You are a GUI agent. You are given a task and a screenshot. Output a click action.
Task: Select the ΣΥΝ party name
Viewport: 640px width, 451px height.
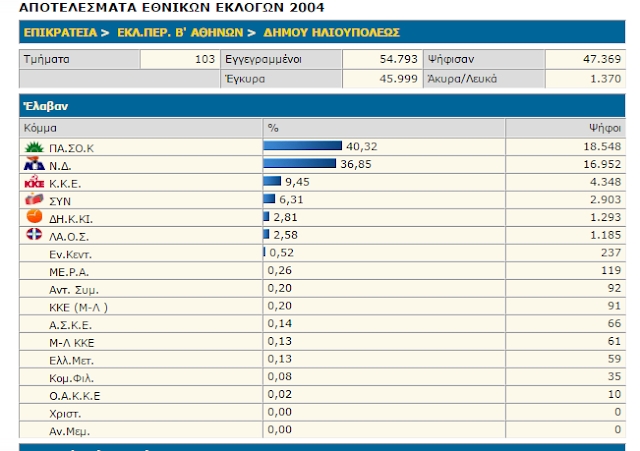pos(60,202)
